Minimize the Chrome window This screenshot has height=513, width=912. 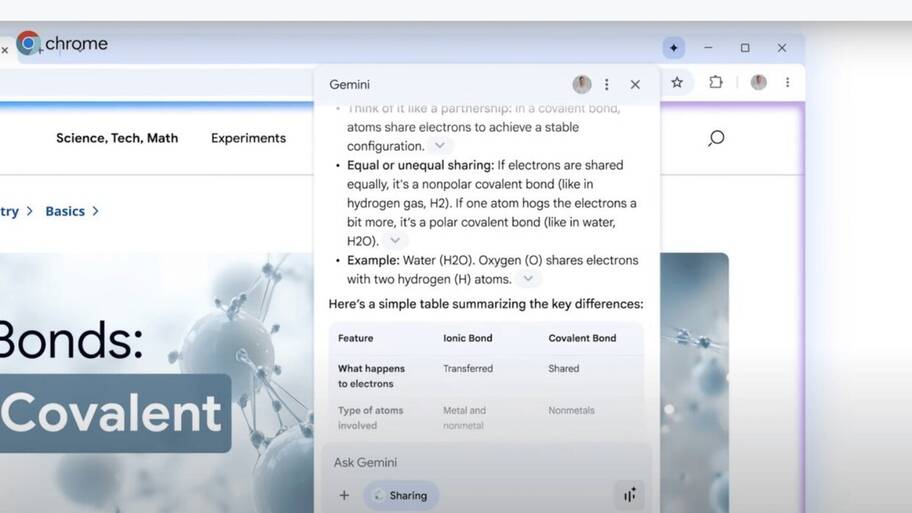click(708, 48)
